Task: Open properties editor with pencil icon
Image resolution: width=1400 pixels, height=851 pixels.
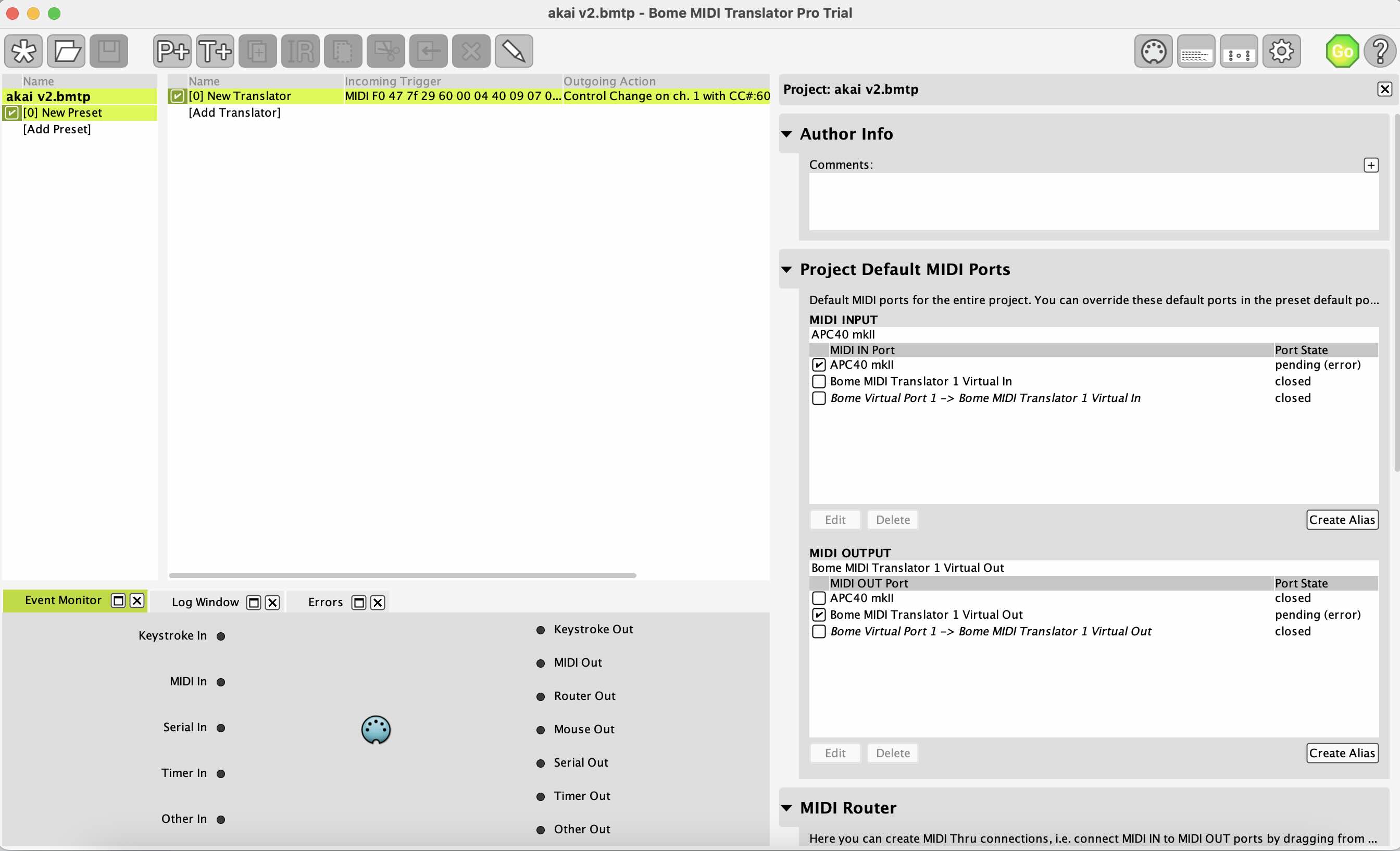Action: coord(513,51)
